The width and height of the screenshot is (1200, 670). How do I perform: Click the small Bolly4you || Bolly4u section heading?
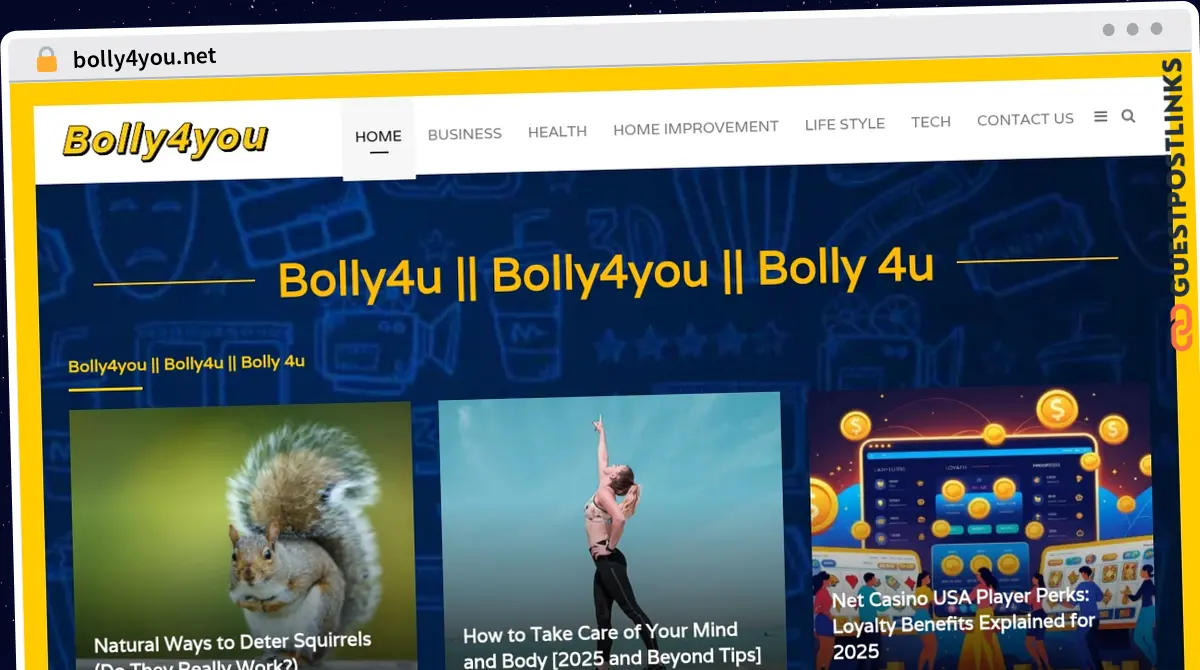coord(187,364)
